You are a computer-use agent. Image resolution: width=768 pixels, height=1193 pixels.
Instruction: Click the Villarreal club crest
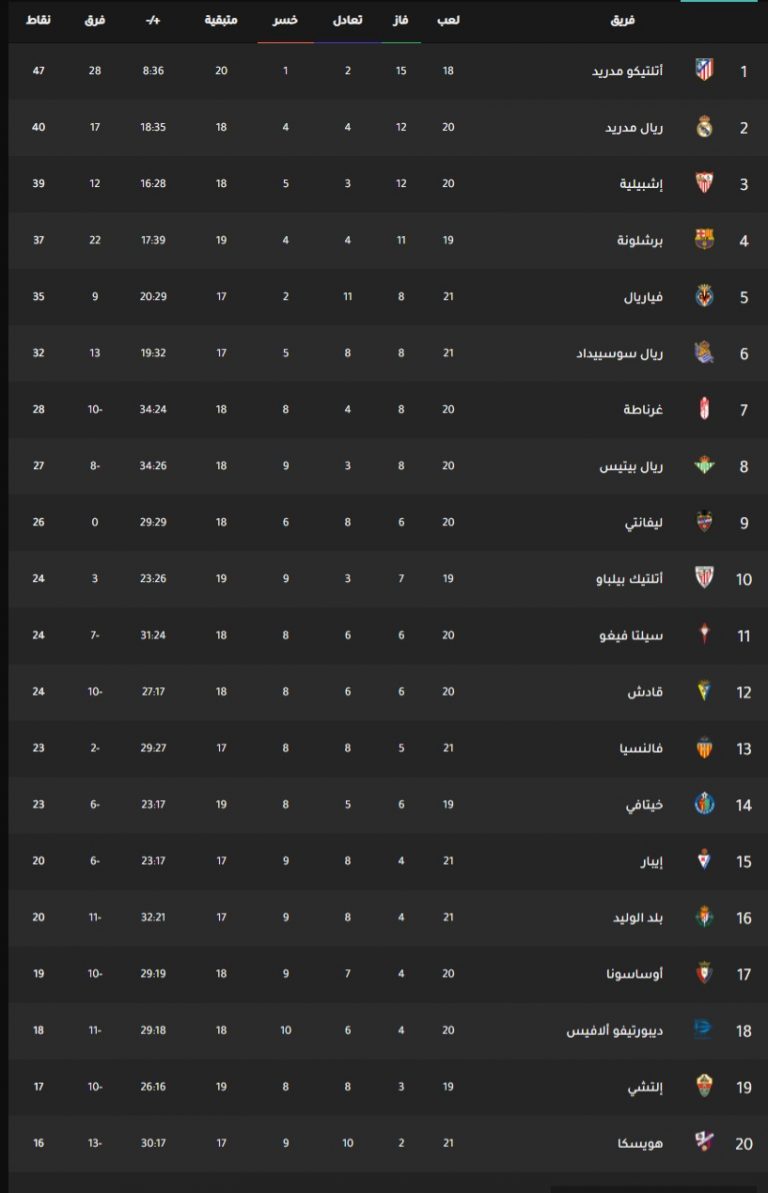pos(704,296)
